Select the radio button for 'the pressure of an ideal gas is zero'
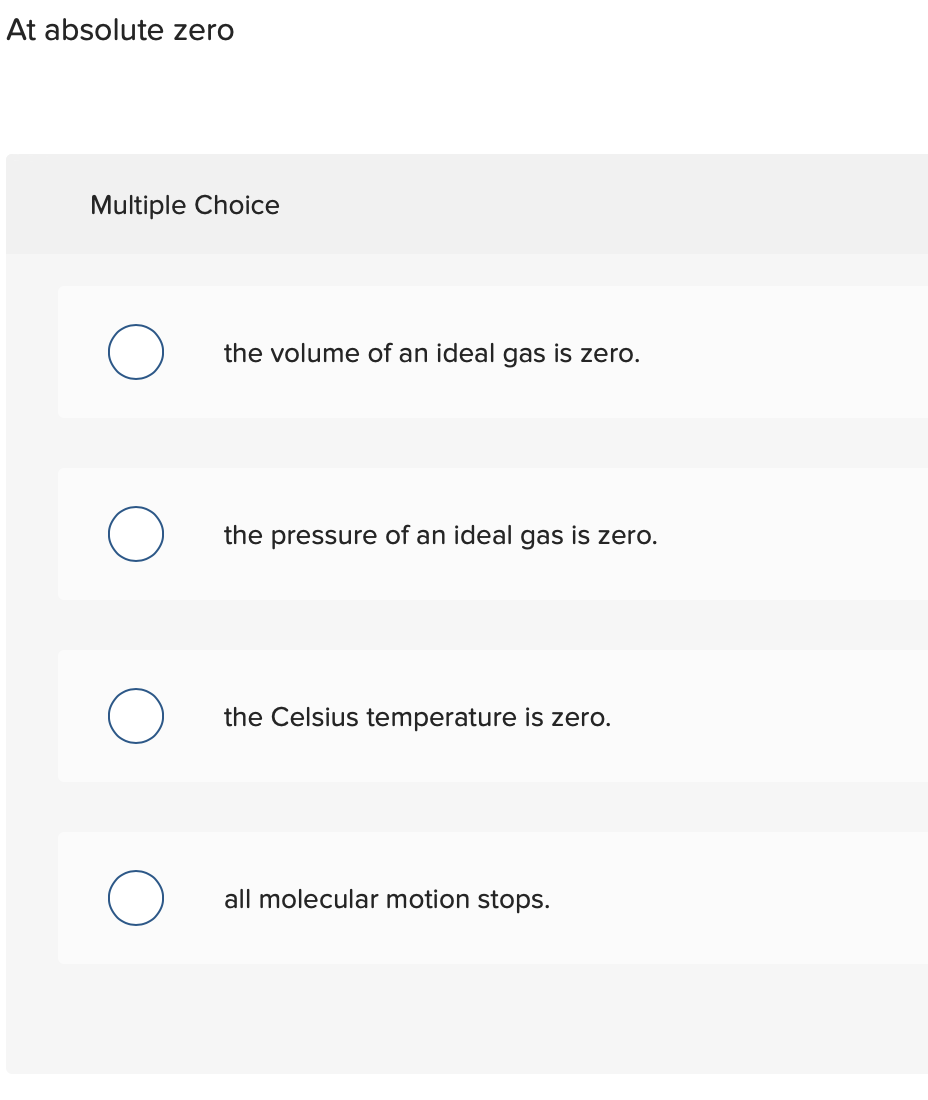928x1100 pixels. (135, 534)
